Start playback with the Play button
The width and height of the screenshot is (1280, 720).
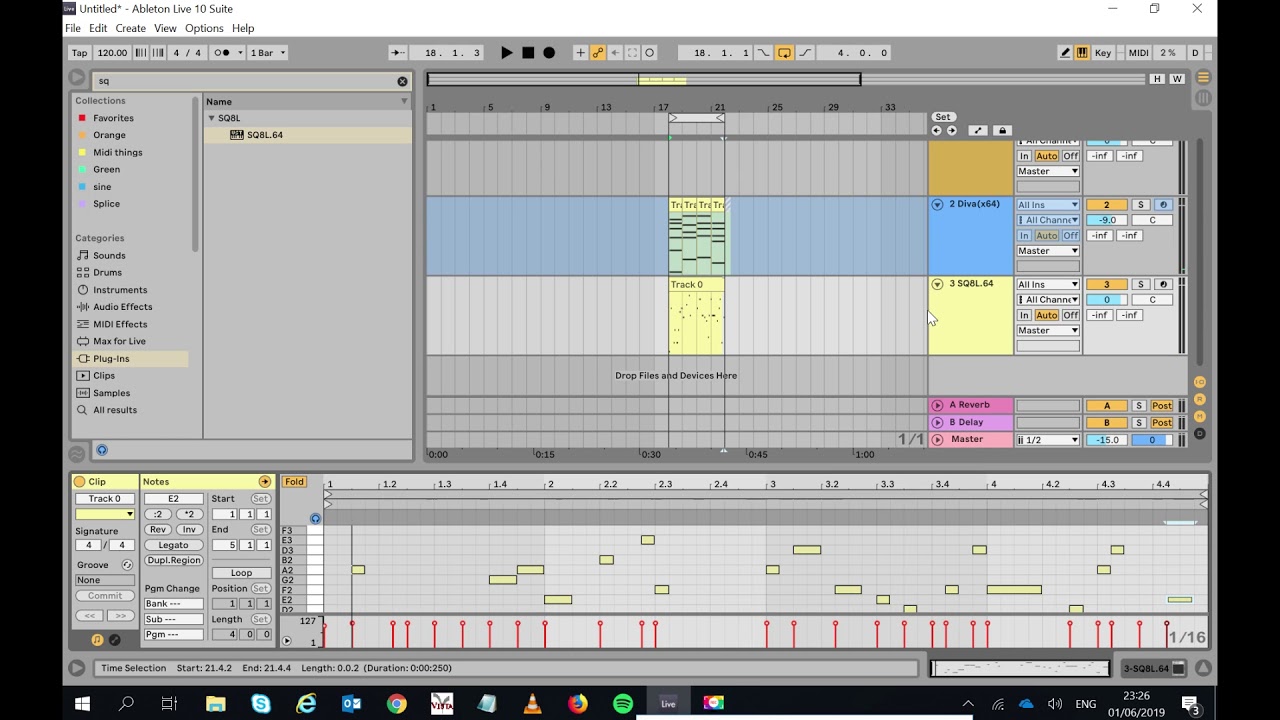pyautogui.click(x=507, y=53)
